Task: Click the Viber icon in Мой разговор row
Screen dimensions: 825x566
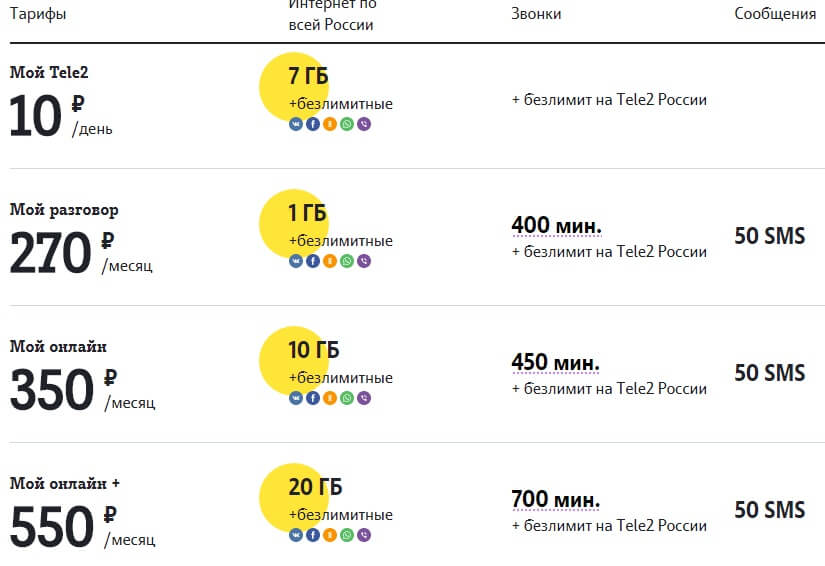Action: [x=364, y=261]
